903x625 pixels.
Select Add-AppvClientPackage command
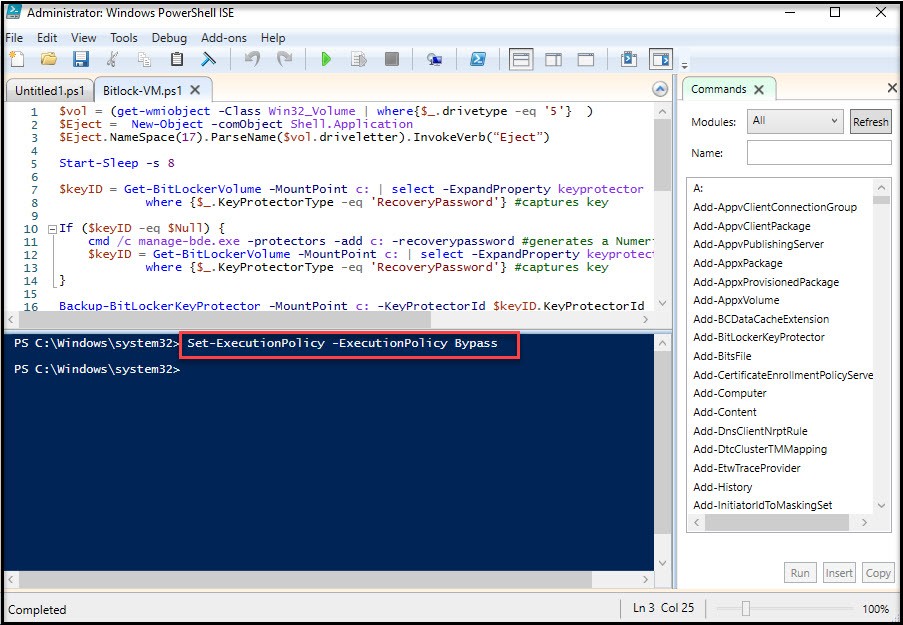752,226
